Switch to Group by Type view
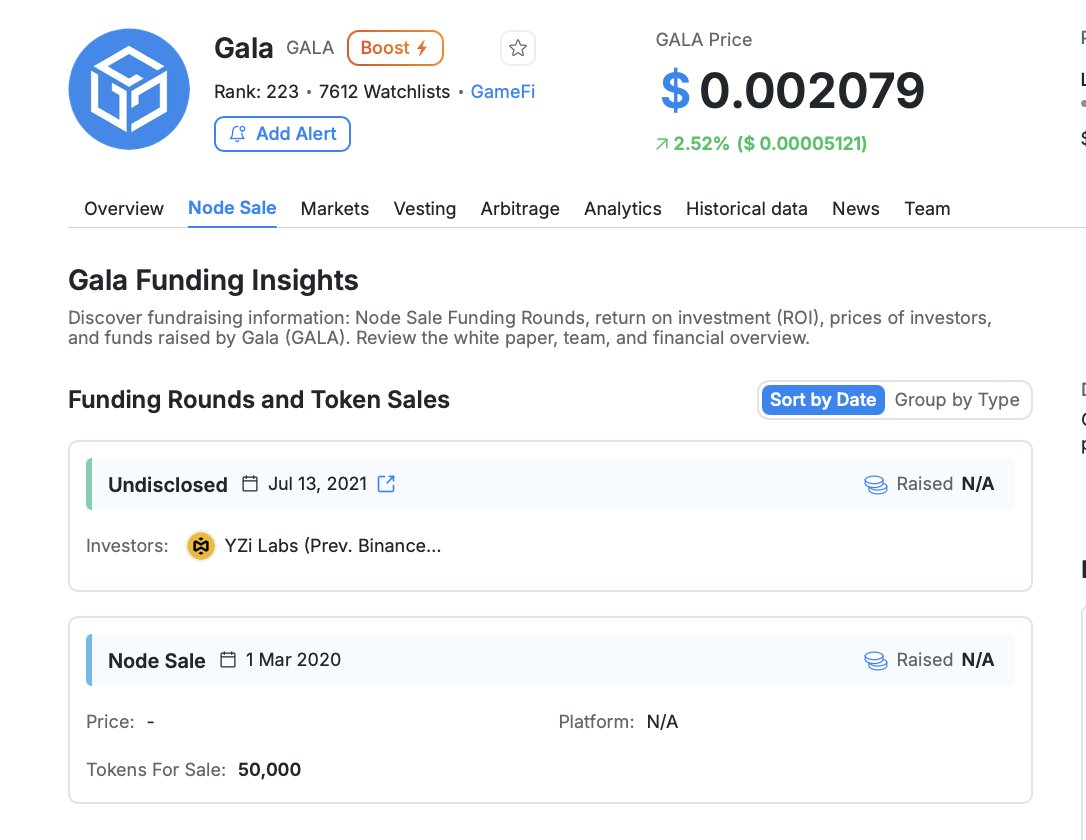This screenshot has height=840, width=1086. click(957, 400)
